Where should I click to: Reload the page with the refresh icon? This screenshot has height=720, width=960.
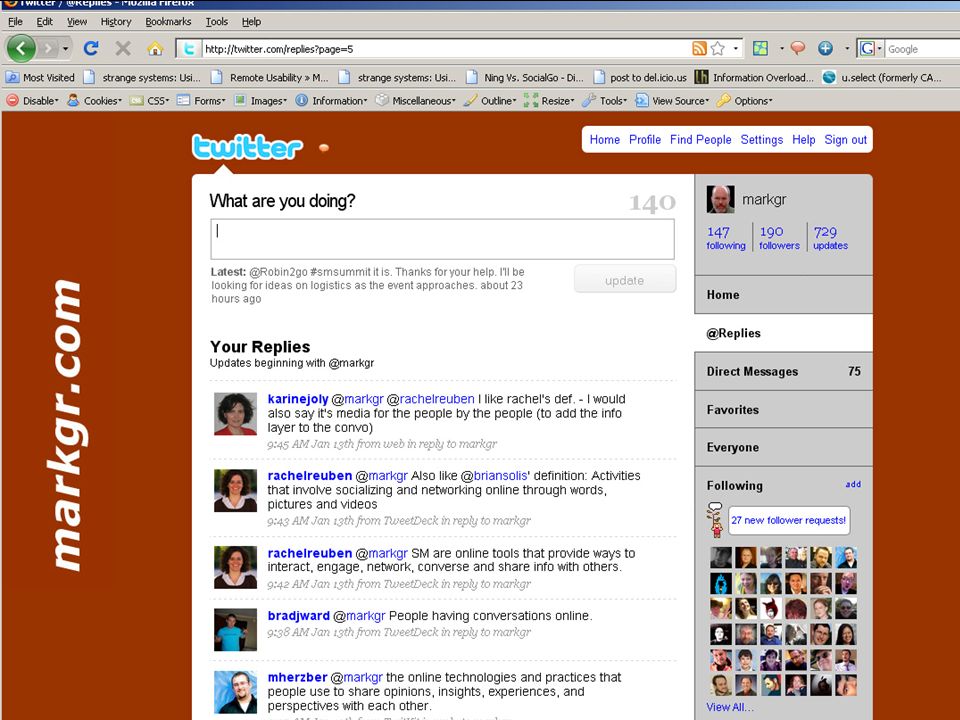coord(91,48)
